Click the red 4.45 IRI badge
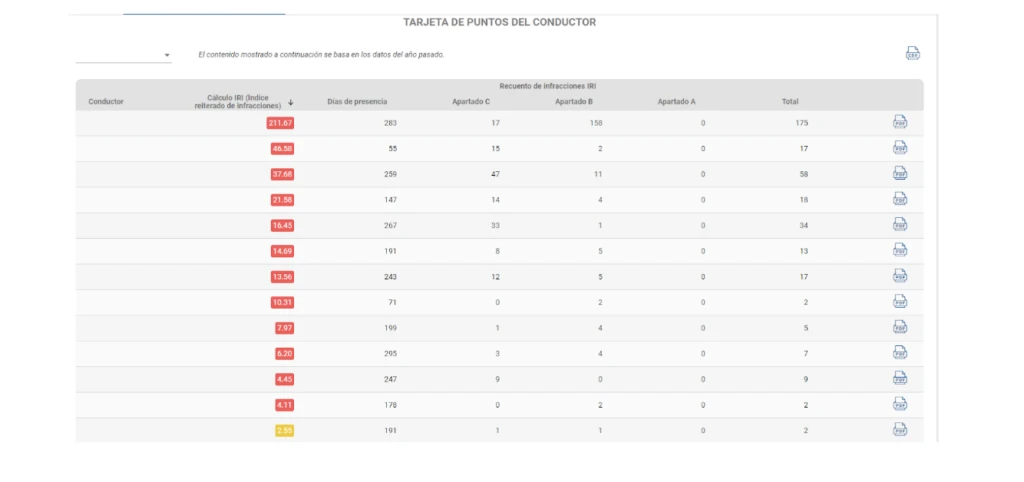 click(284, 379)
